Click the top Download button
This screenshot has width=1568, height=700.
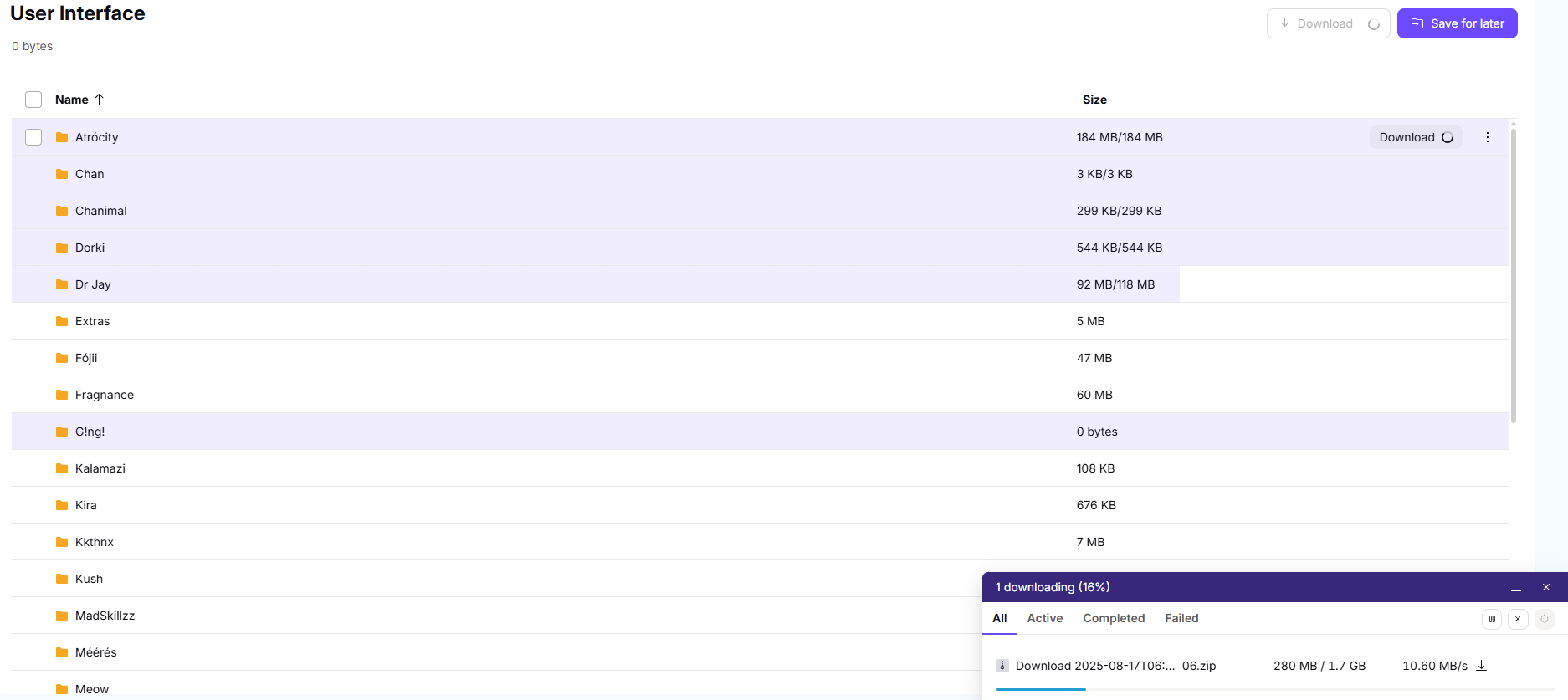click(1328, 23)
